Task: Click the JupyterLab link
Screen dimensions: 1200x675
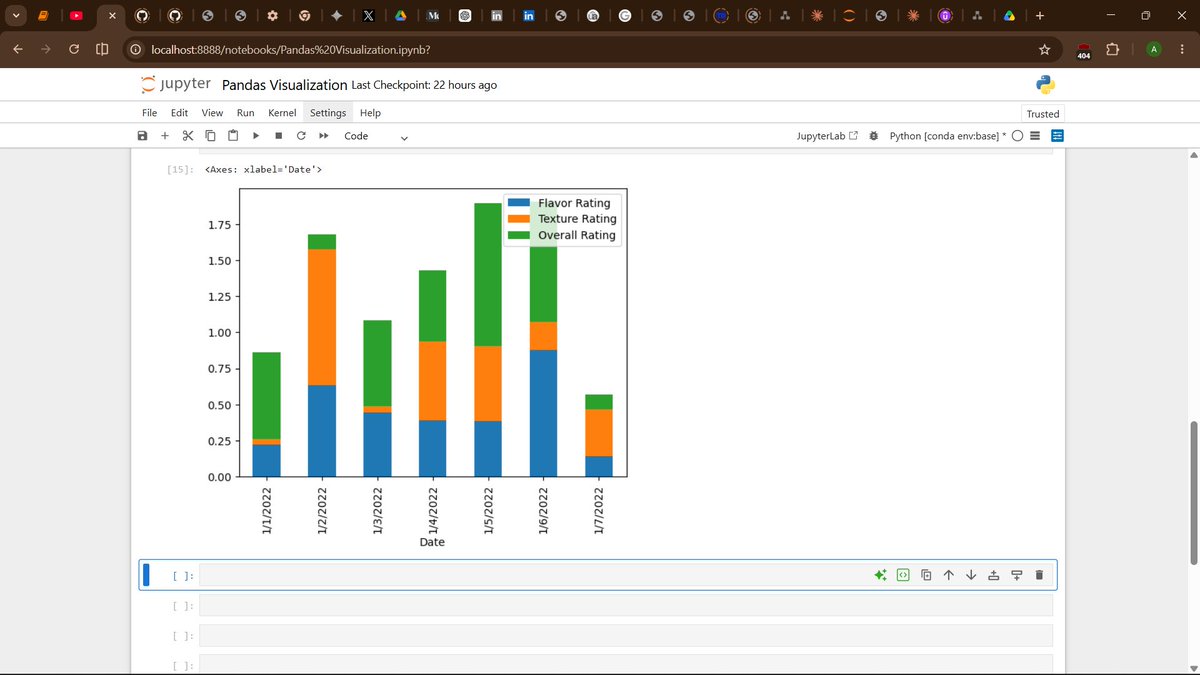Action: (827, 136)
